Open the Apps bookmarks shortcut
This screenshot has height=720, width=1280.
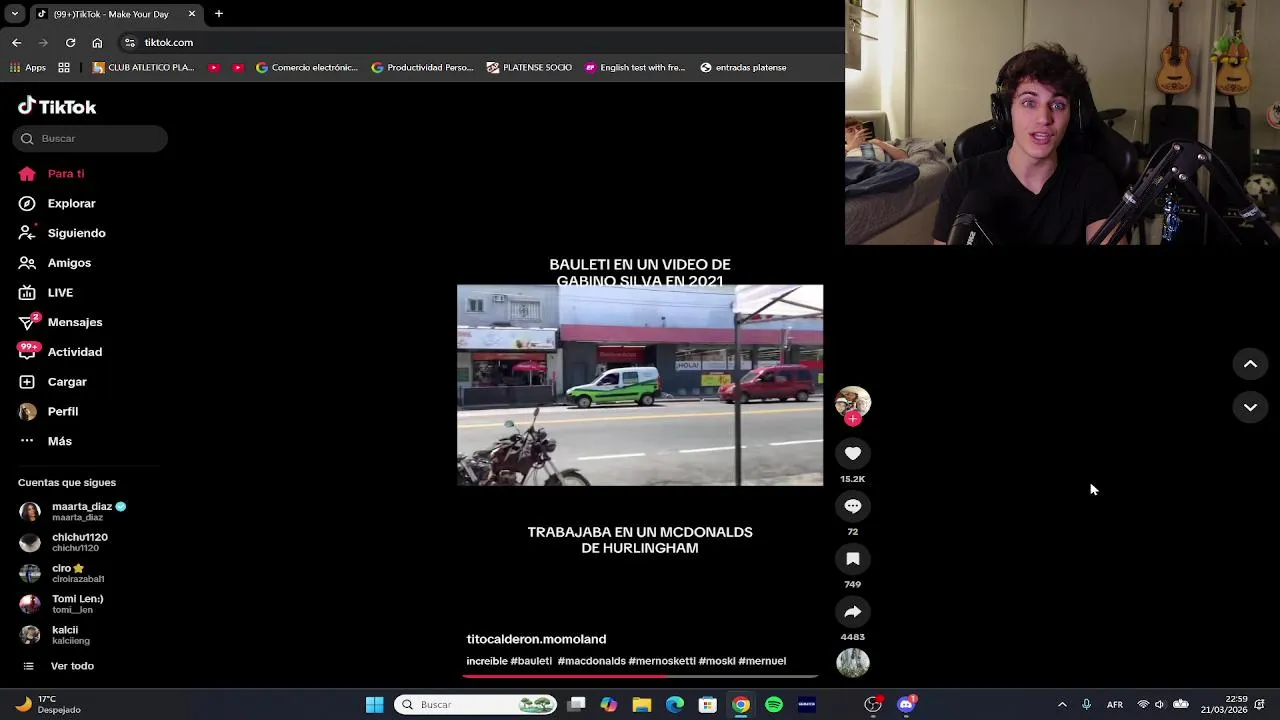point(27,68)
